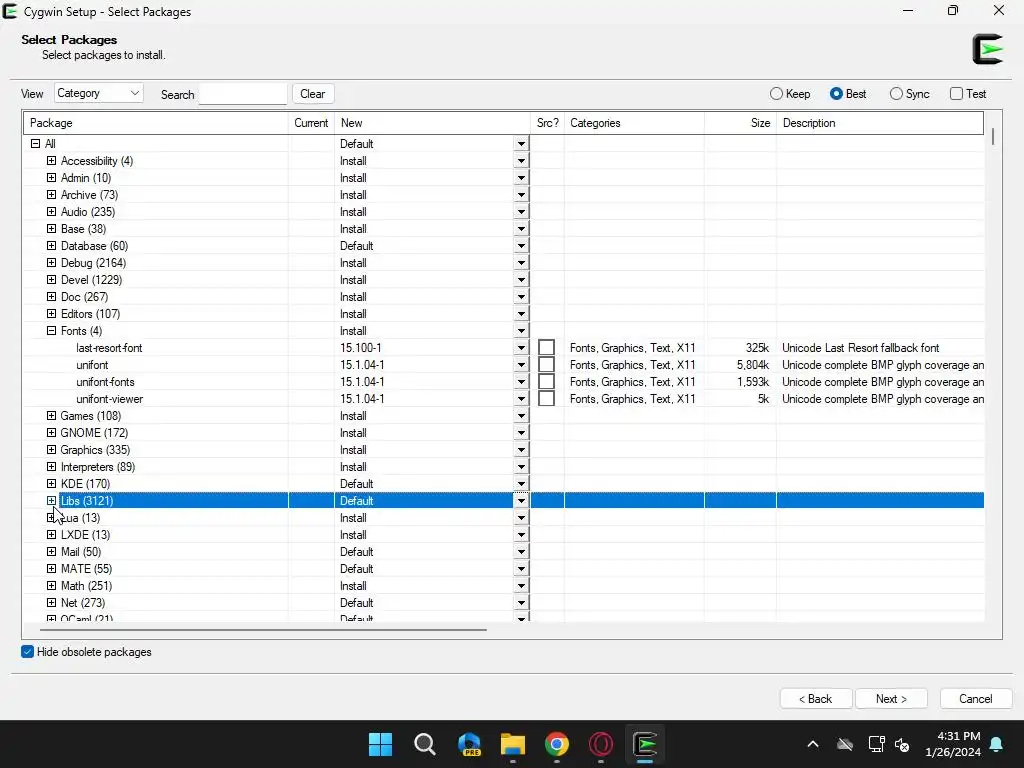
Task: Collapse the Fonts category
Action: 51,330
